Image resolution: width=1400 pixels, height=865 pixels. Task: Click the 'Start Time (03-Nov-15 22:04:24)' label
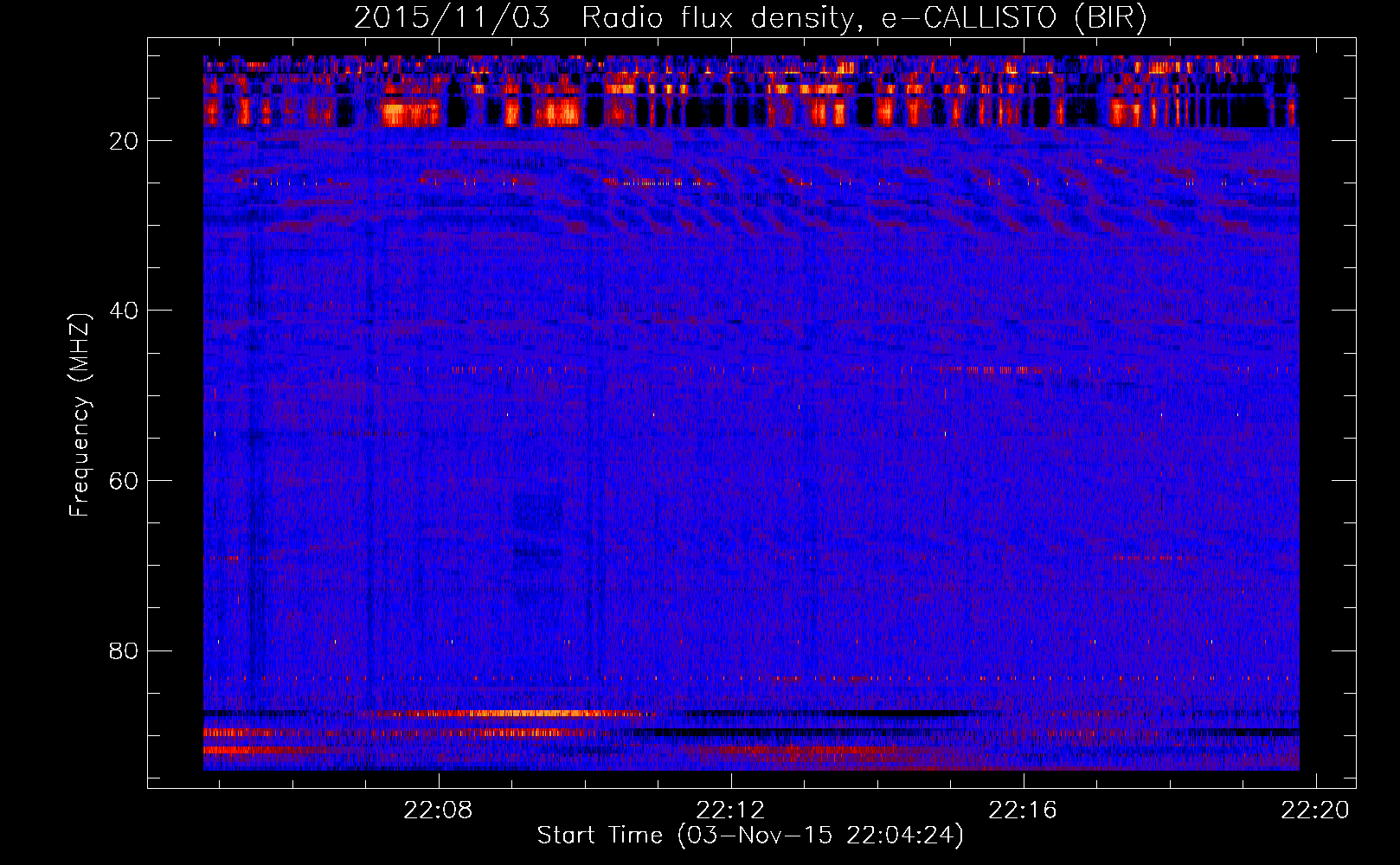tap(750, 836)
